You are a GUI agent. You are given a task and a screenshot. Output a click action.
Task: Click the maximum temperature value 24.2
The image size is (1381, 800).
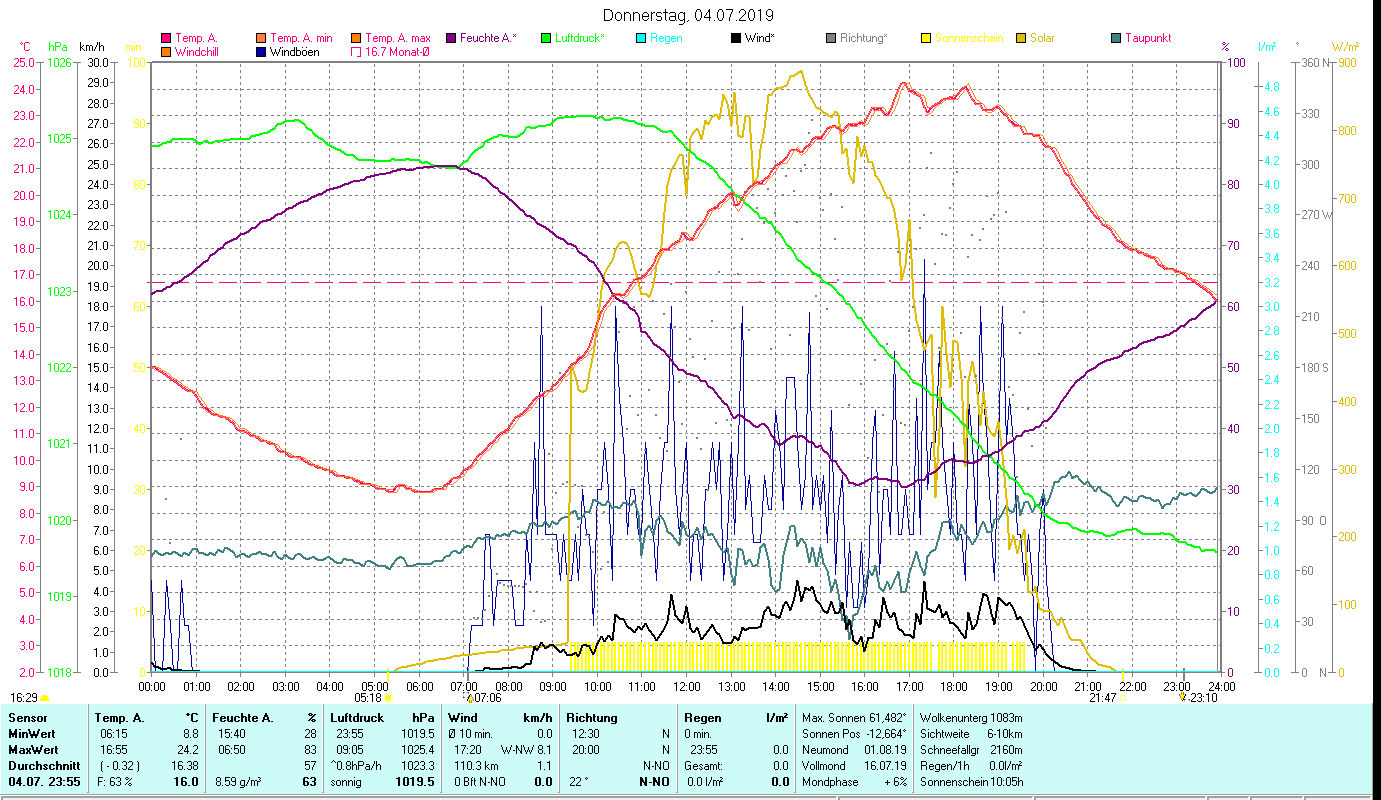186,748
